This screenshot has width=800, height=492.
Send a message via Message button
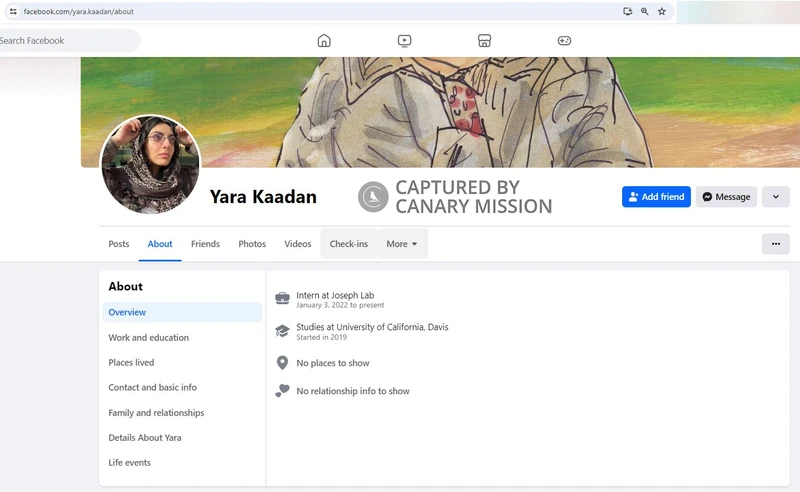click(726, 196)
